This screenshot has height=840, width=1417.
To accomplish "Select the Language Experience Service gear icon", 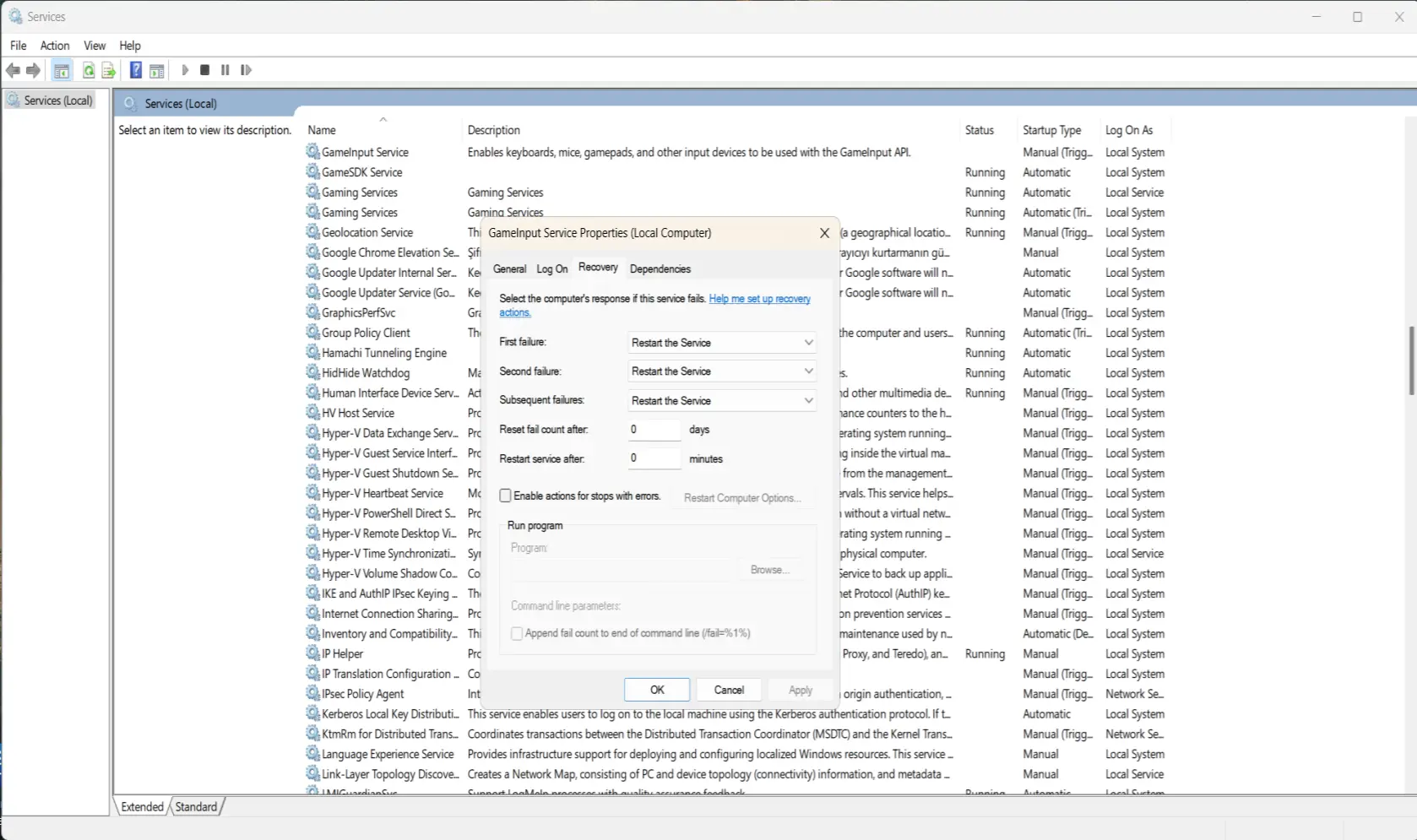I will click(x=312, y=754).
